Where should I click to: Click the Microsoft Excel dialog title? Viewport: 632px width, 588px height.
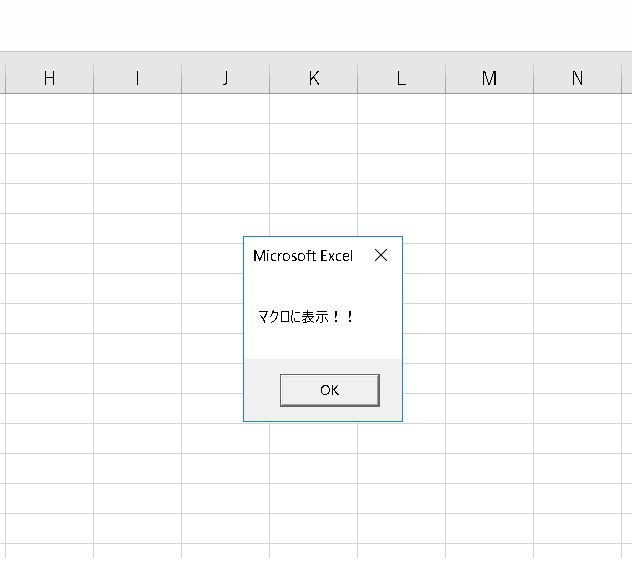303,256
